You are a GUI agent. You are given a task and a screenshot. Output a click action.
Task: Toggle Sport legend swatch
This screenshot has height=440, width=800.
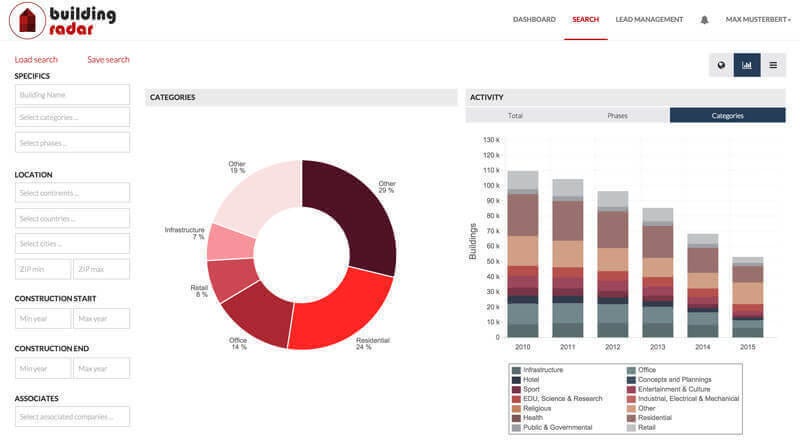click(x=516, y=389)
